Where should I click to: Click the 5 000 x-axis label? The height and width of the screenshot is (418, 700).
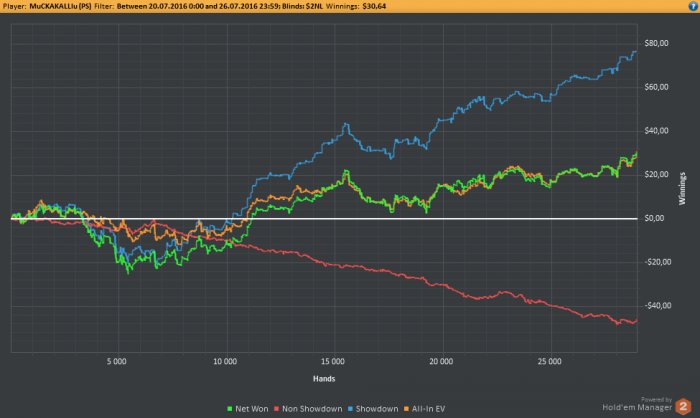pos(117,361)
